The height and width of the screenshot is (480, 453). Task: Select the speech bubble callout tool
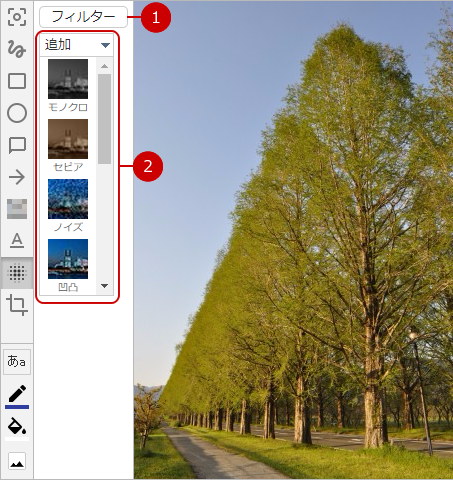[17, 145]
